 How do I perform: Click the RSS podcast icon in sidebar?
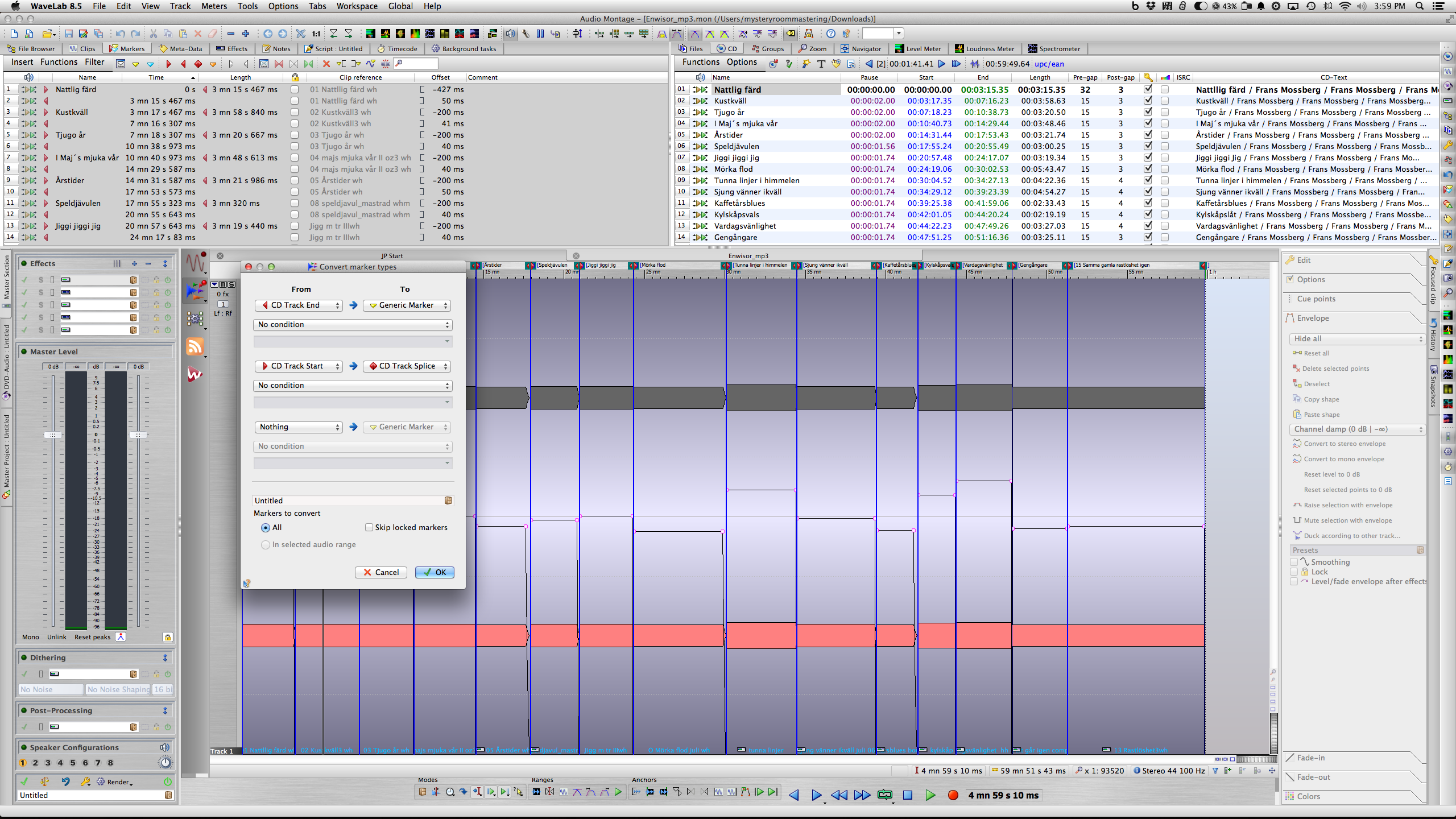click(195, 346)
